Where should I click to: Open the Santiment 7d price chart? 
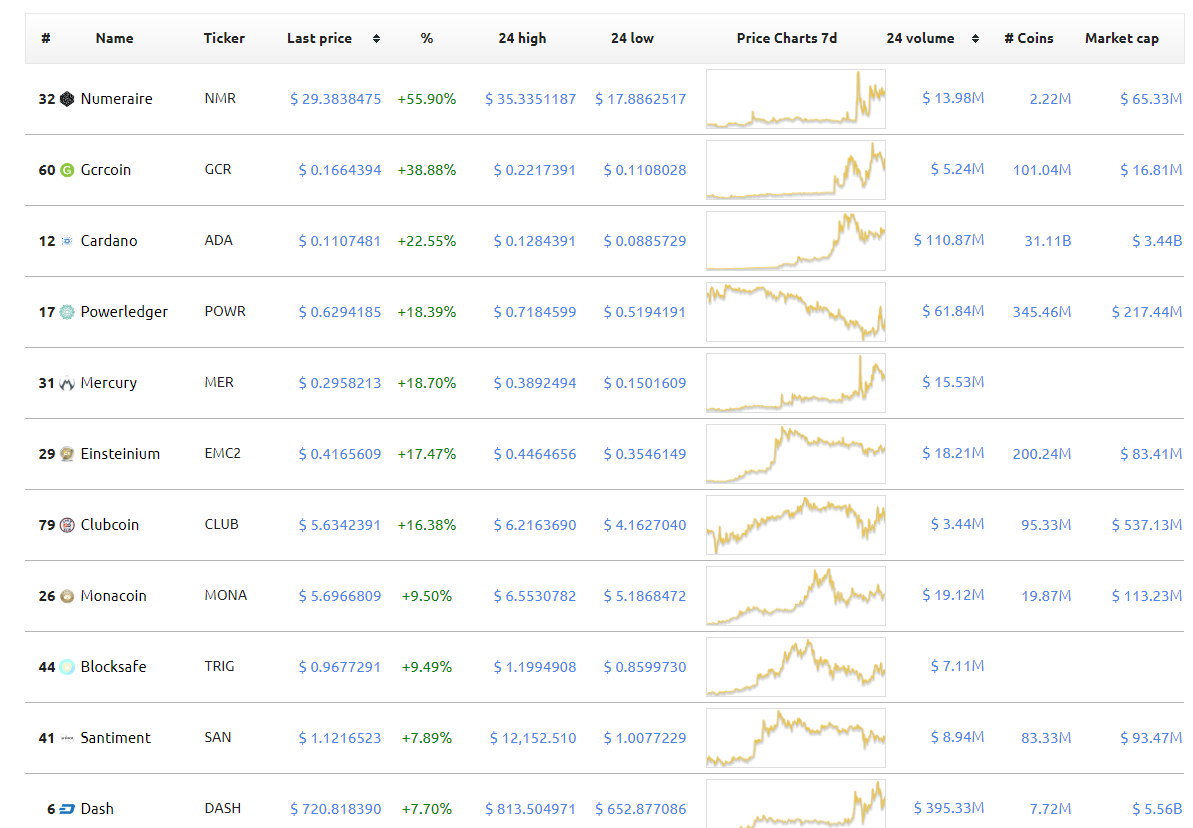click(x=796, y=738)
